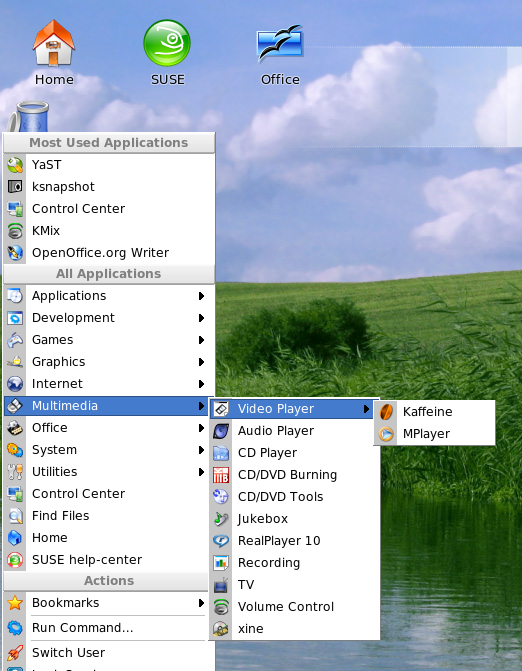Expand the Applications submenu arrow
The height and width of the screenshot is (671, 522).
[x=201, y=296]
